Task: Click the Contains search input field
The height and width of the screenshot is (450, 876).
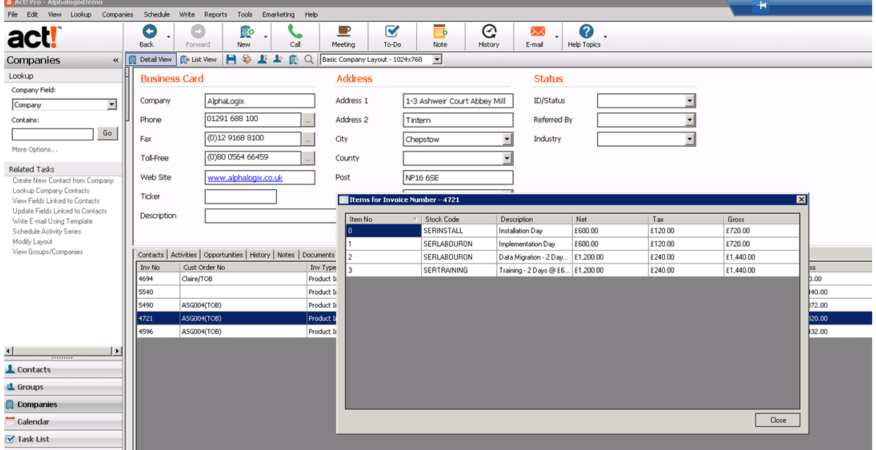Action: (x=53, y=134)
